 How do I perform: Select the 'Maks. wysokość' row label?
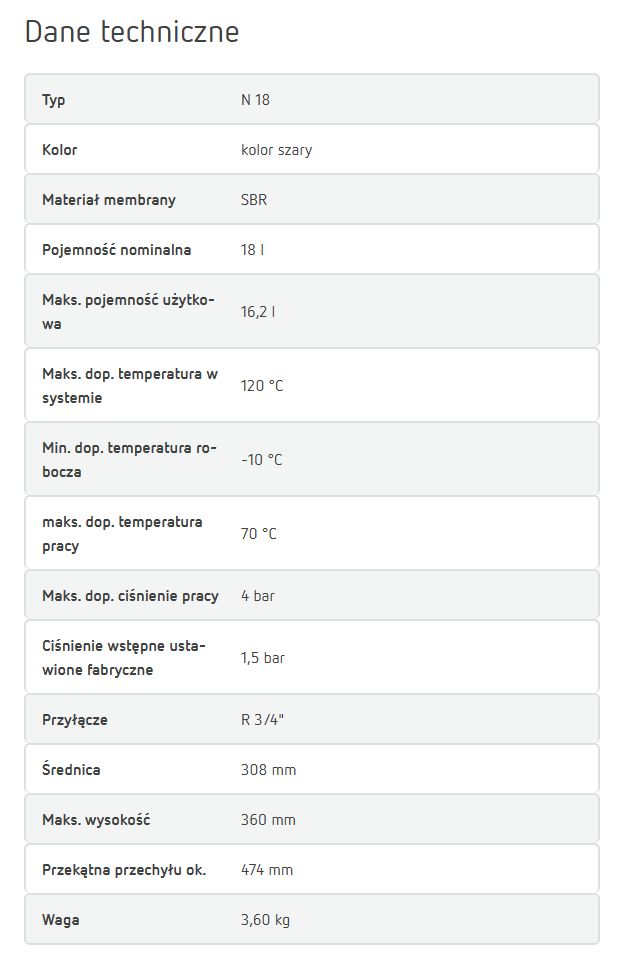coord(96,820)
